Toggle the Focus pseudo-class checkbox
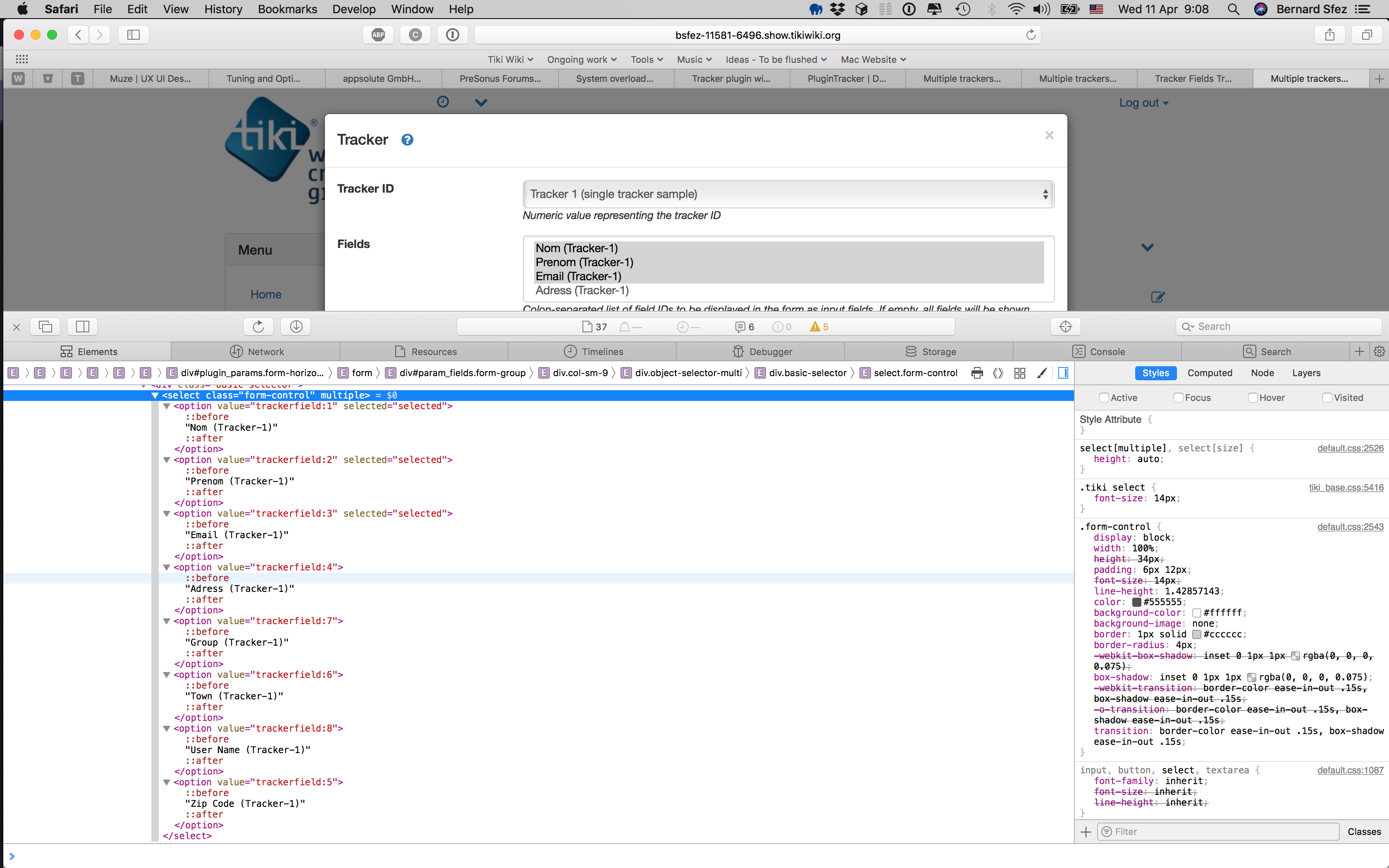 coord(1178,398)
